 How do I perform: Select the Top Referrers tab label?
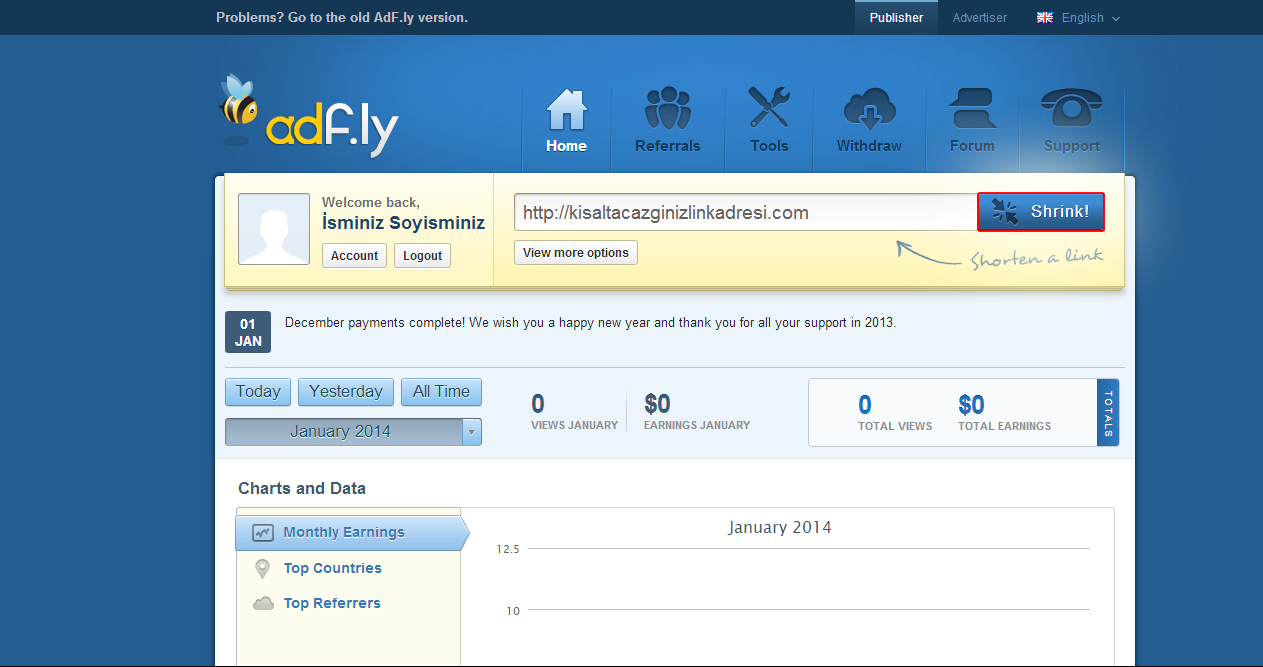pos(332,603)
